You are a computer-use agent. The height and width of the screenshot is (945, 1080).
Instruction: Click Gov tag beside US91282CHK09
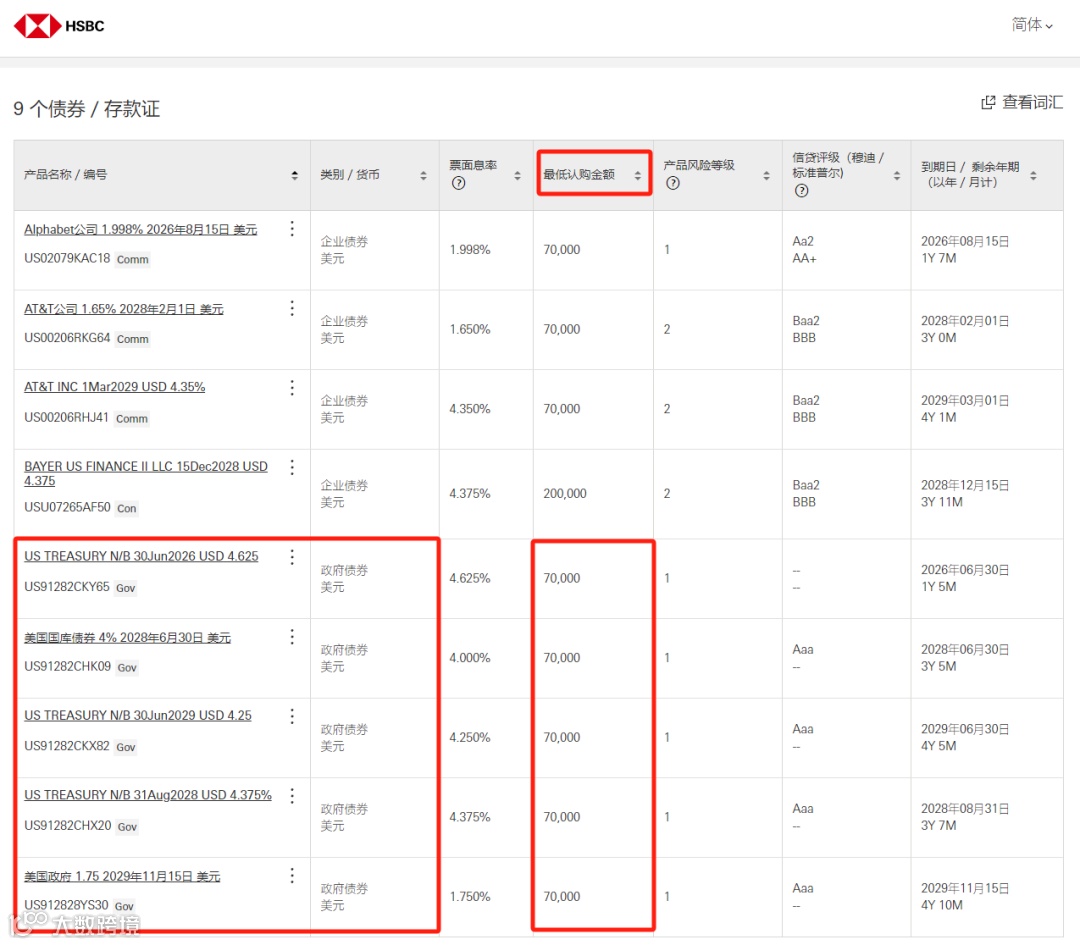click(x=127, y=667)
